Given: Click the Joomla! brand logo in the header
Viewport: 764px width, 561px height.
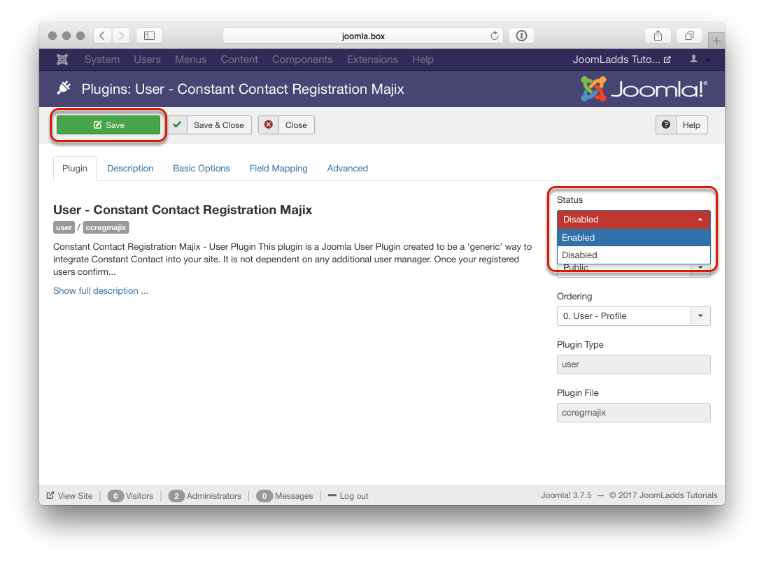Looking at the screenshot, I should coord(643,89).
